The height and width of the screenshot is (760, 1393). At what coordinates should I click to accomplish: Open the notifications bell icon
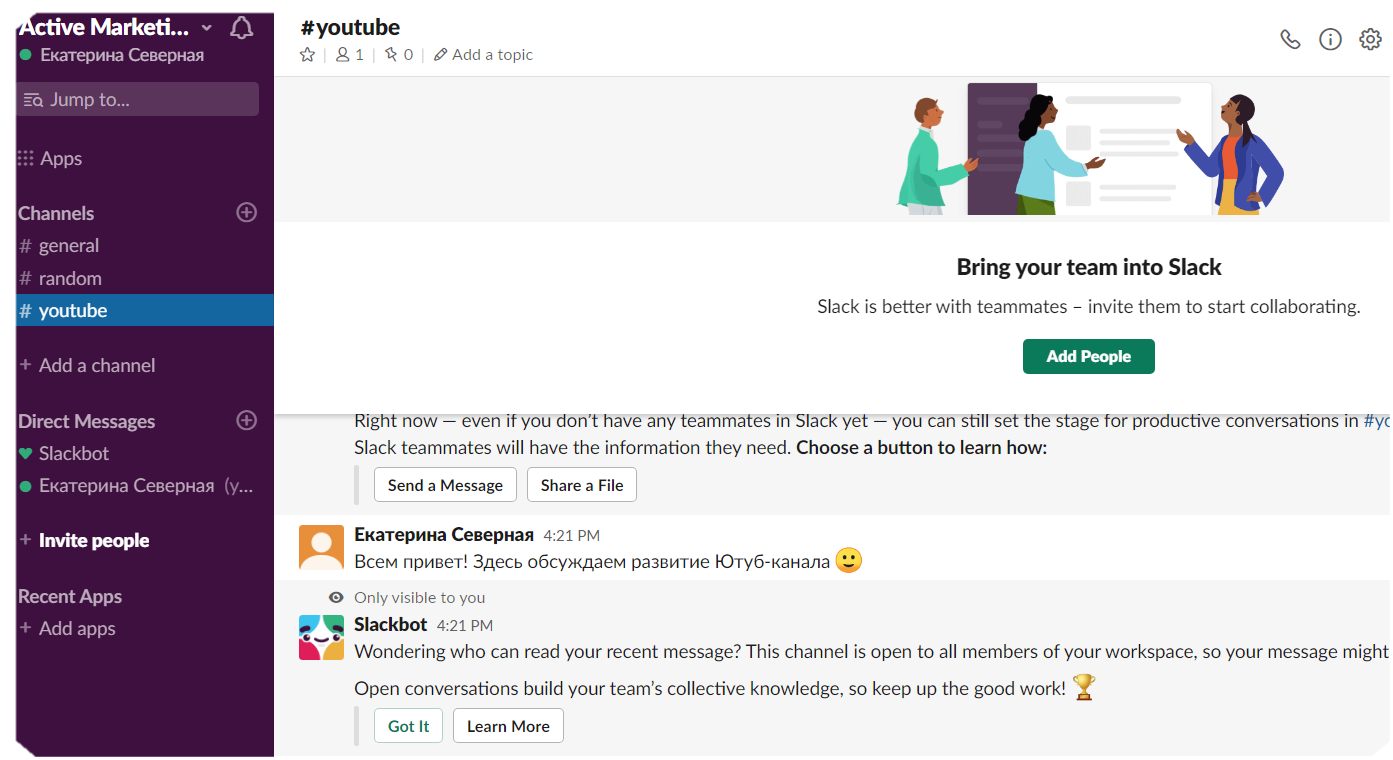tap(241, 28)
